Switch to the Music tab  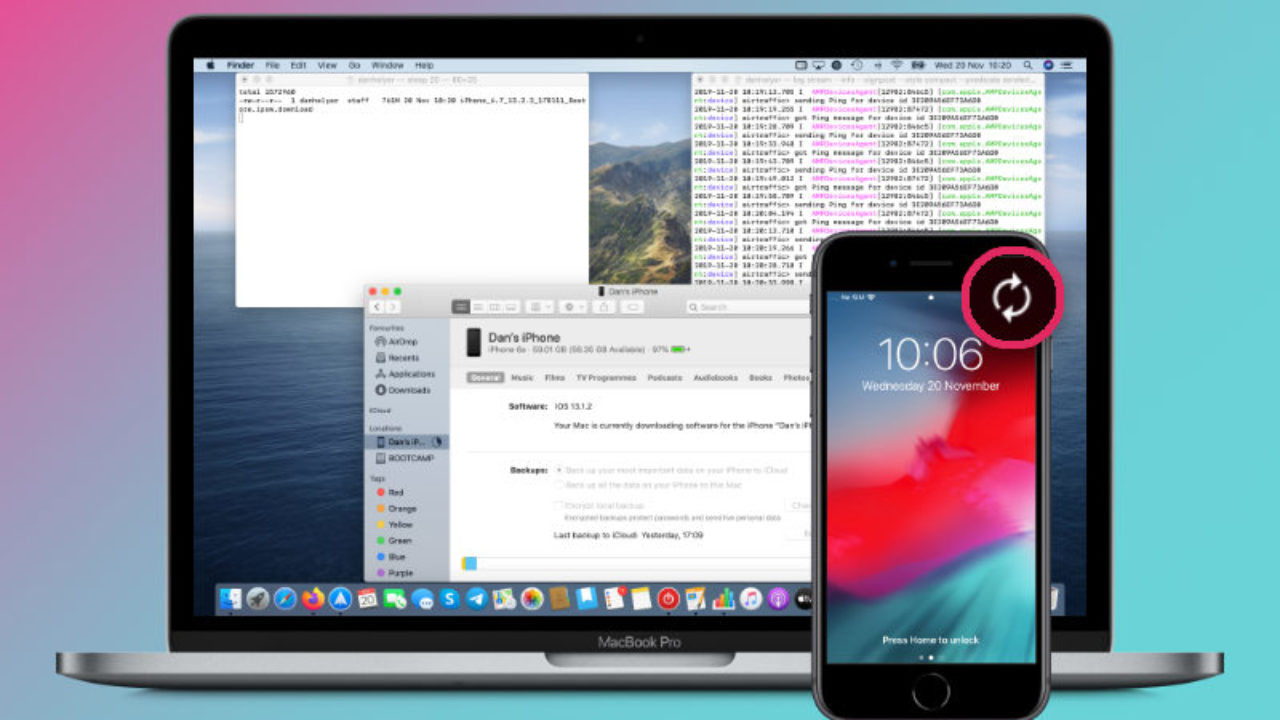(x=522, y=378)
